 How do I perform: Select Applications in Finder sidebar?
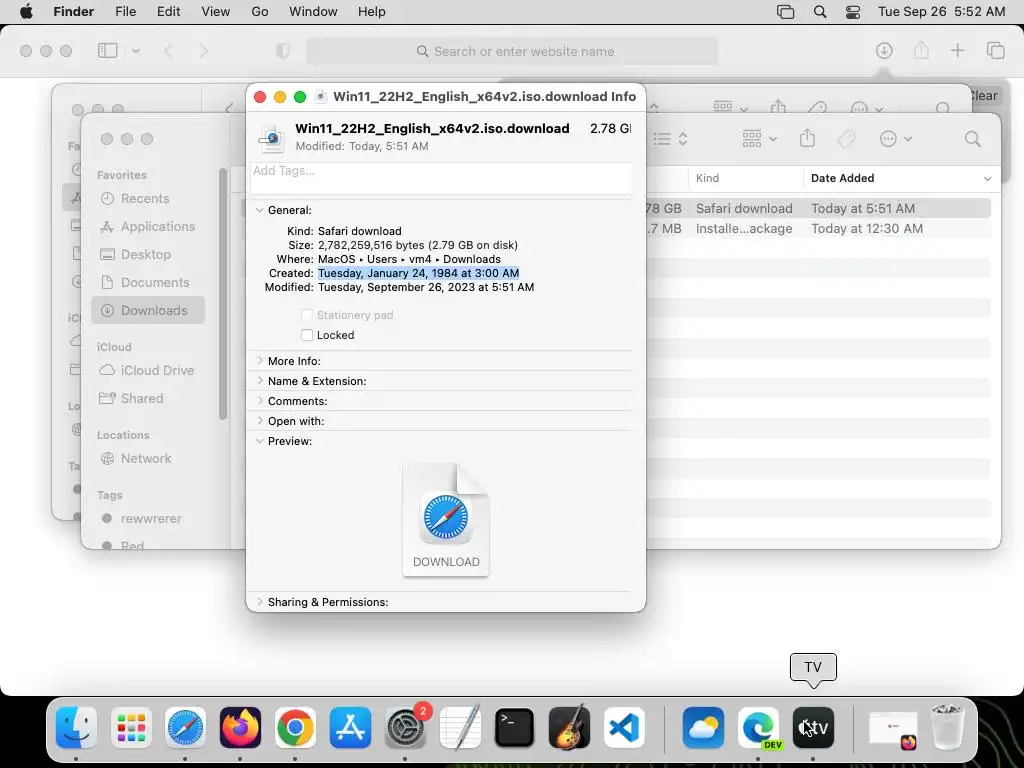pyautogui.click(x=148, y=227)
